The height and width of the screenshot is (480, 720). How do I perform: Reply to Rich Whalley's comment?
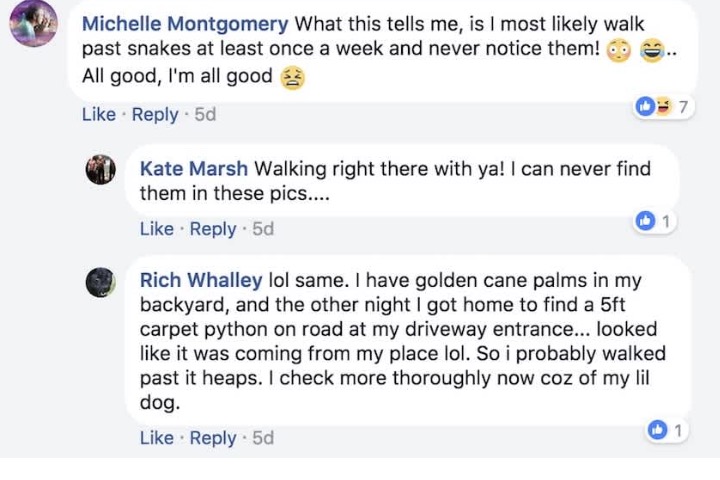tap(213, 438)
